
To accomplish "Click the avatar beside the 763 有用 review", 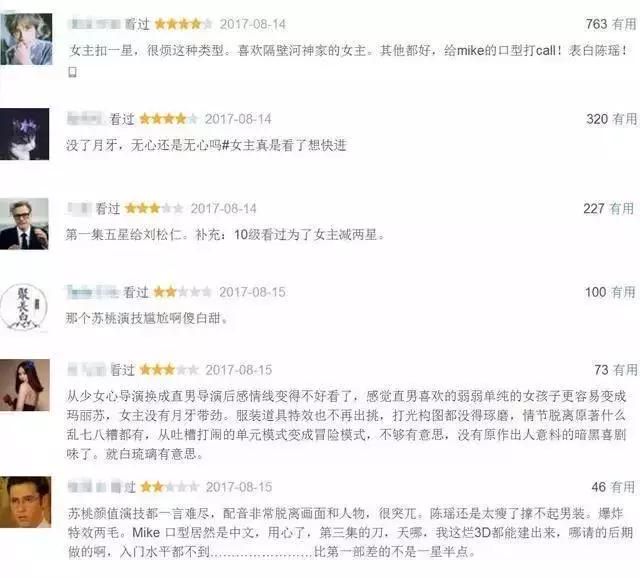I will [x=26, y=39].
